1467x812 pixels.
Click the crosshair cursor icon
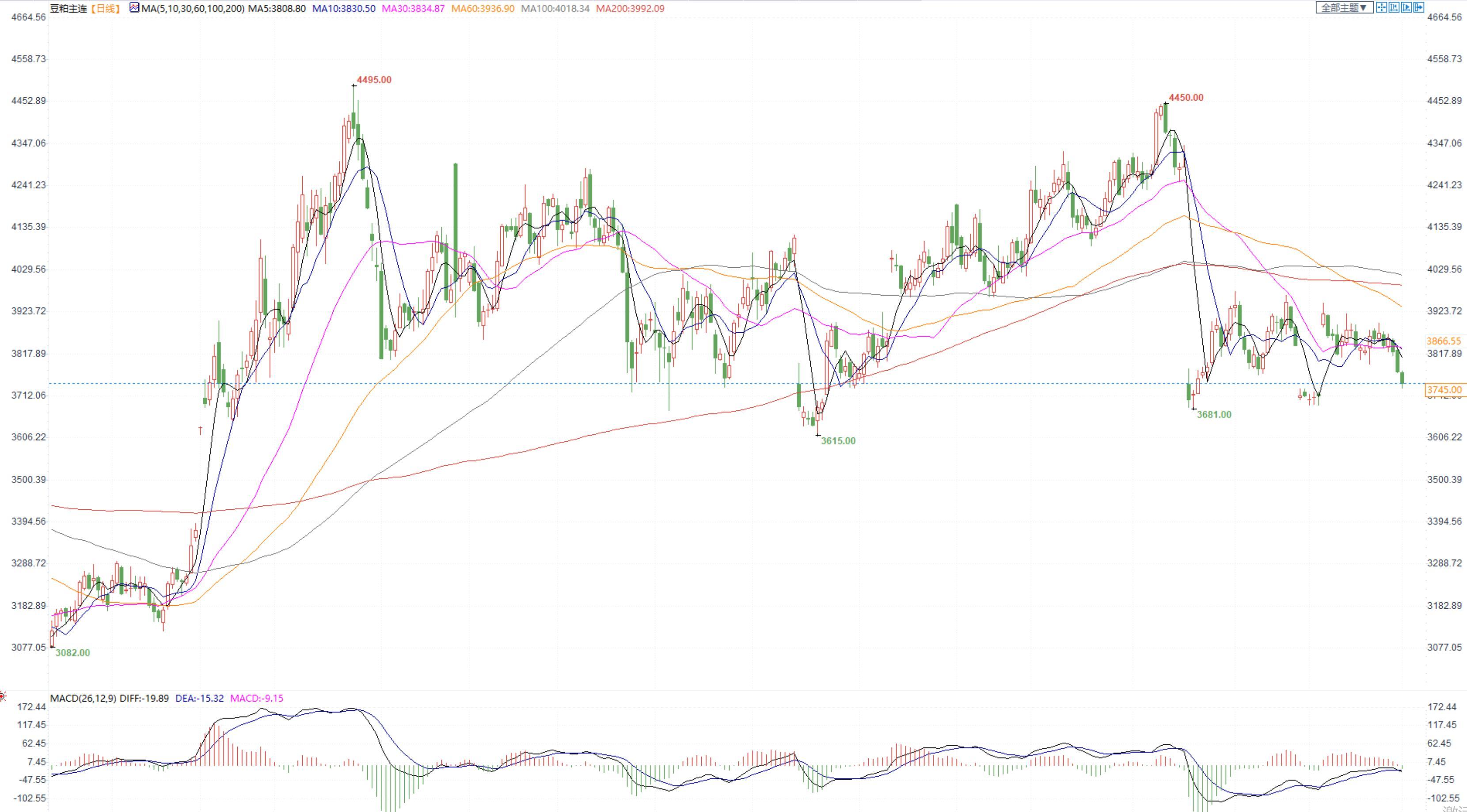1382,8
